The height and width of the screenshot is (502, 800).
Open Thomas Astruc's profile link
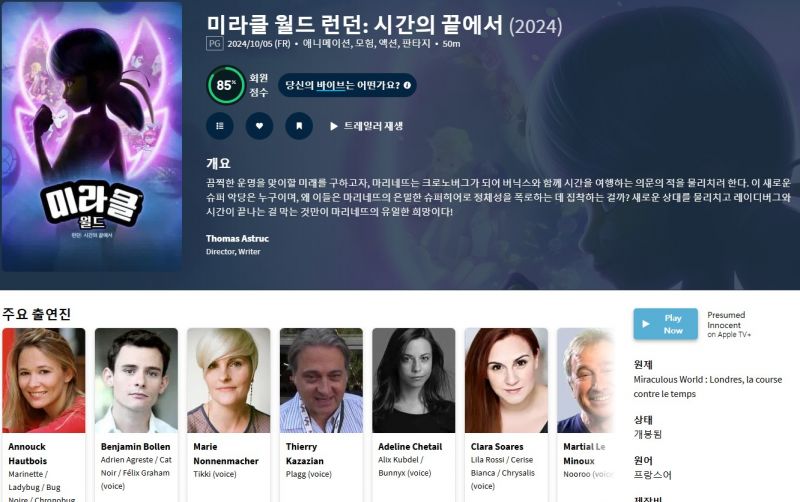click(237, 238)
